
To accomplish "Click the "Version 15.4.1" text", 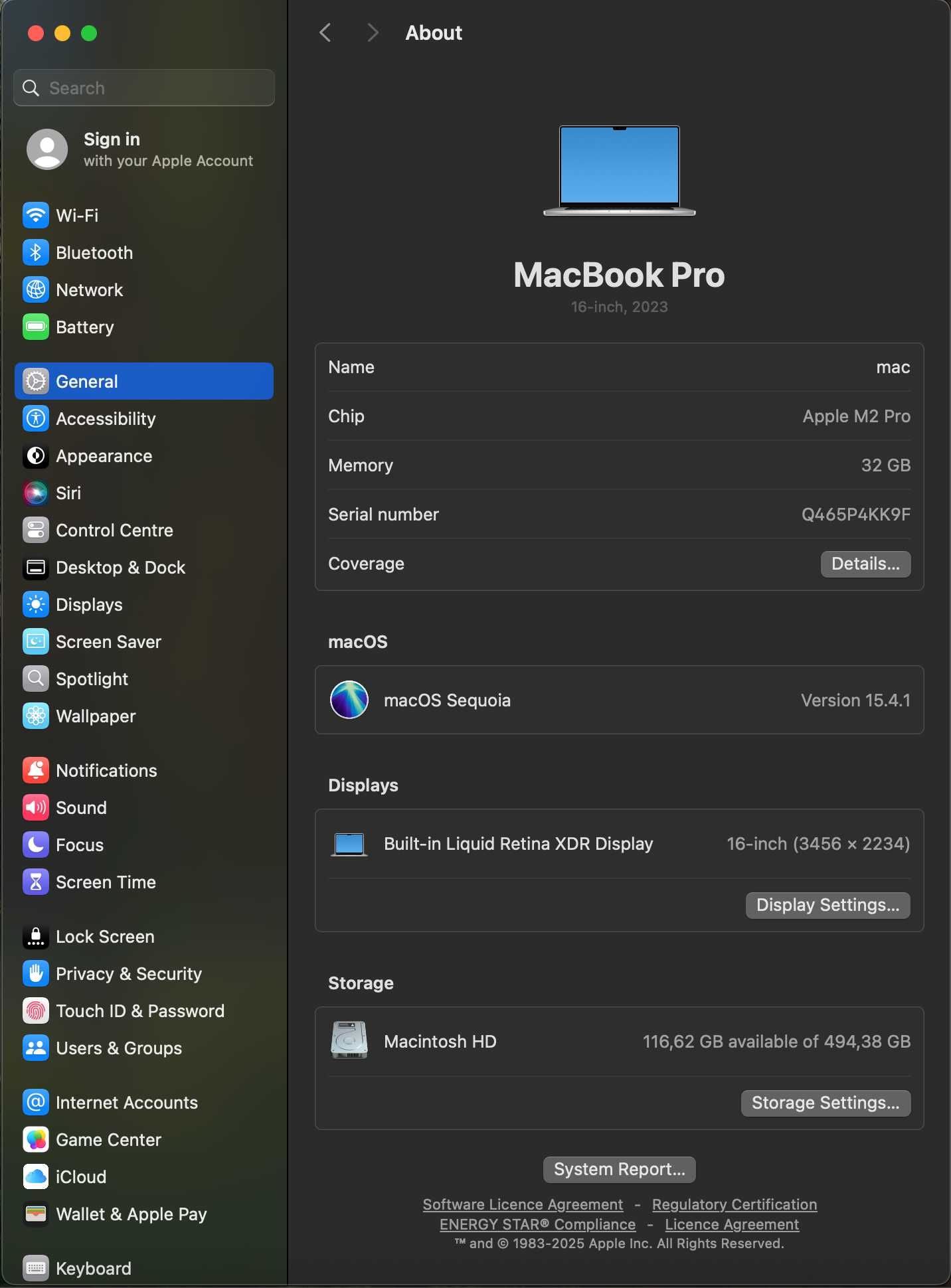I will coord(855,700).
